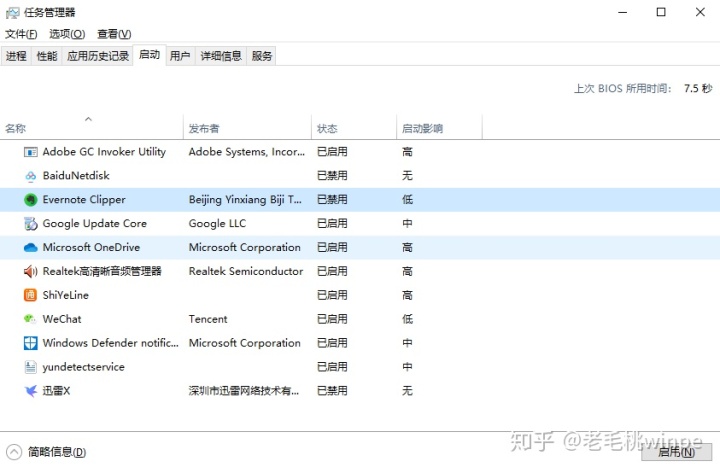
Task: Sort by the 状态 column header
Action: (x=354, y=126)
